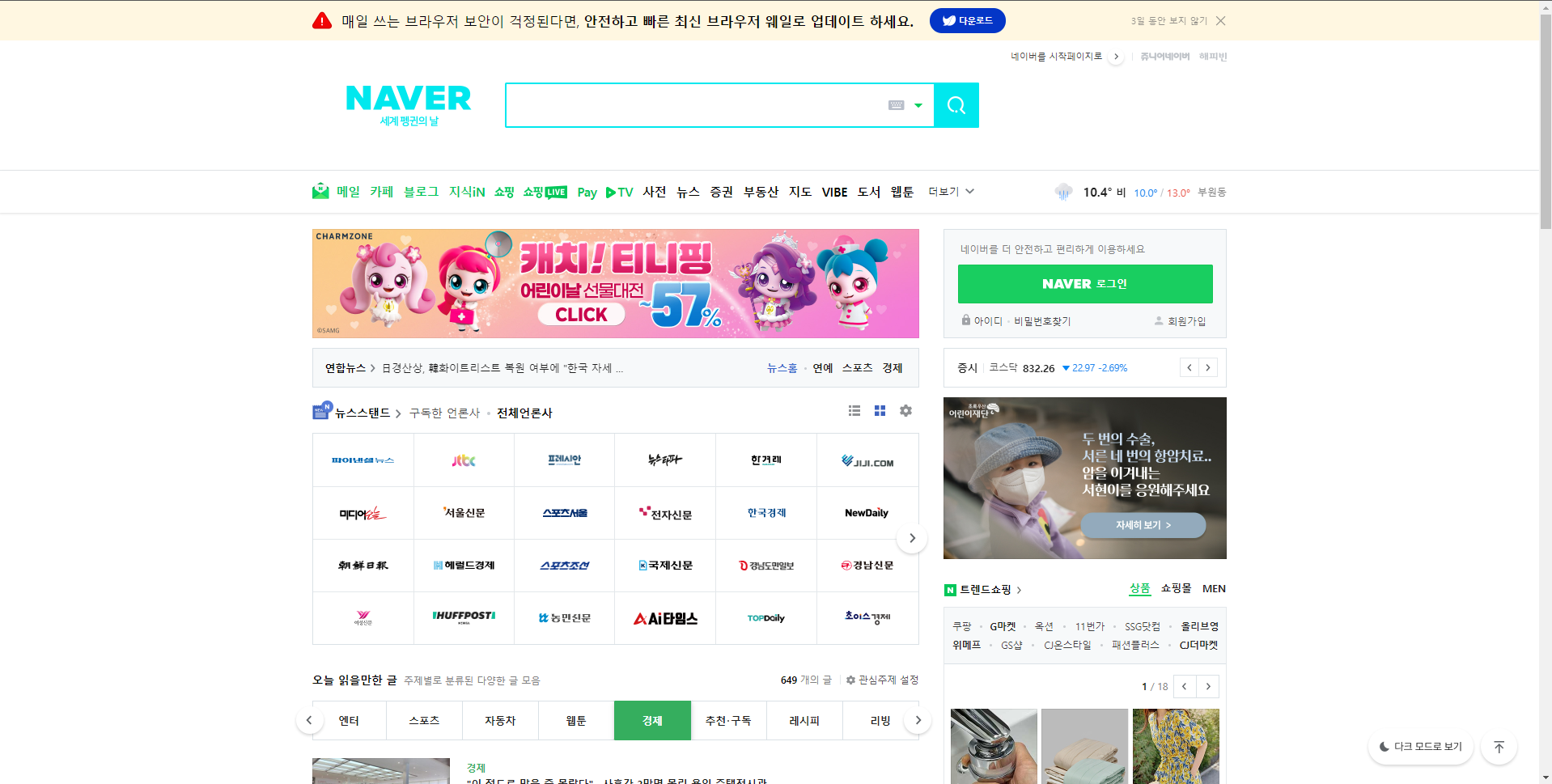Click inside the search input field
The width and height of the screenshot is (1552, 784).
pos(696,105)
